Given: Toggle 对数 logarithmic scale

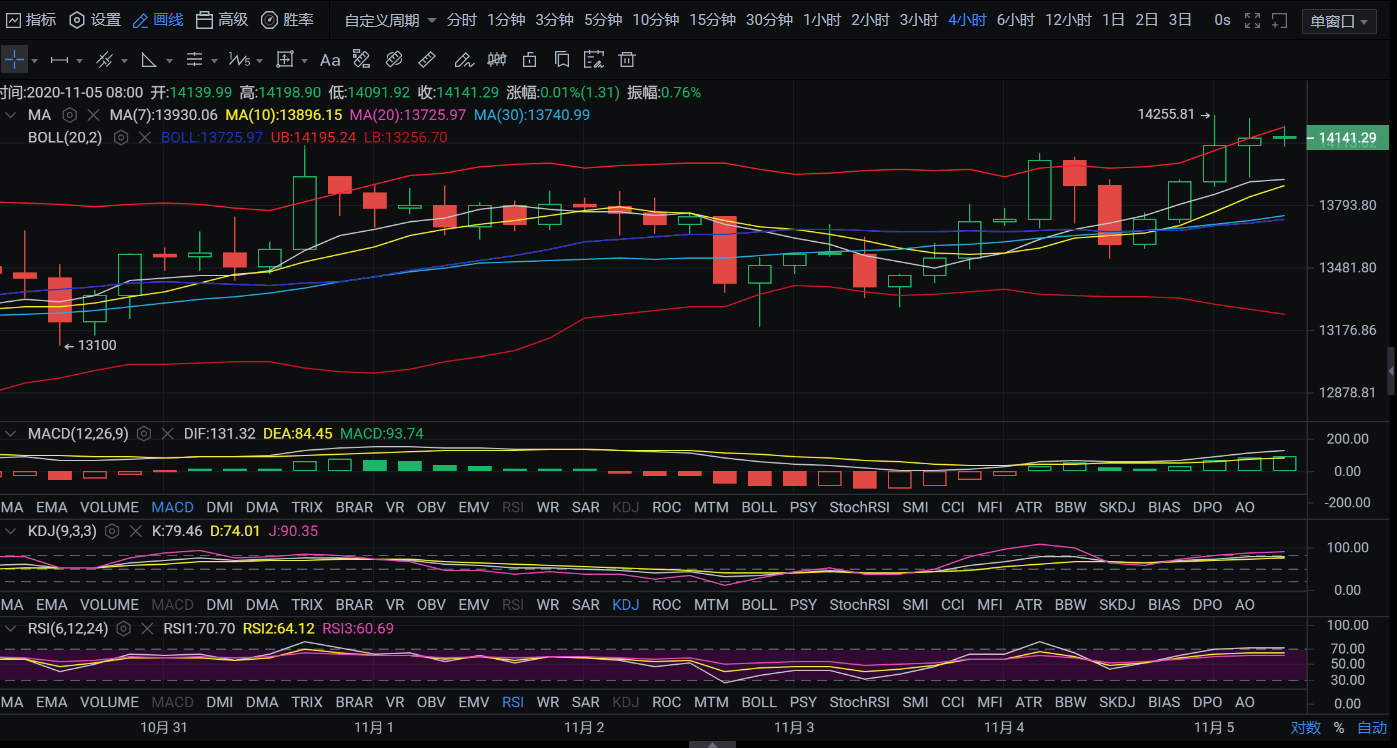Looking at the screenshot, I should point(1305,728).
